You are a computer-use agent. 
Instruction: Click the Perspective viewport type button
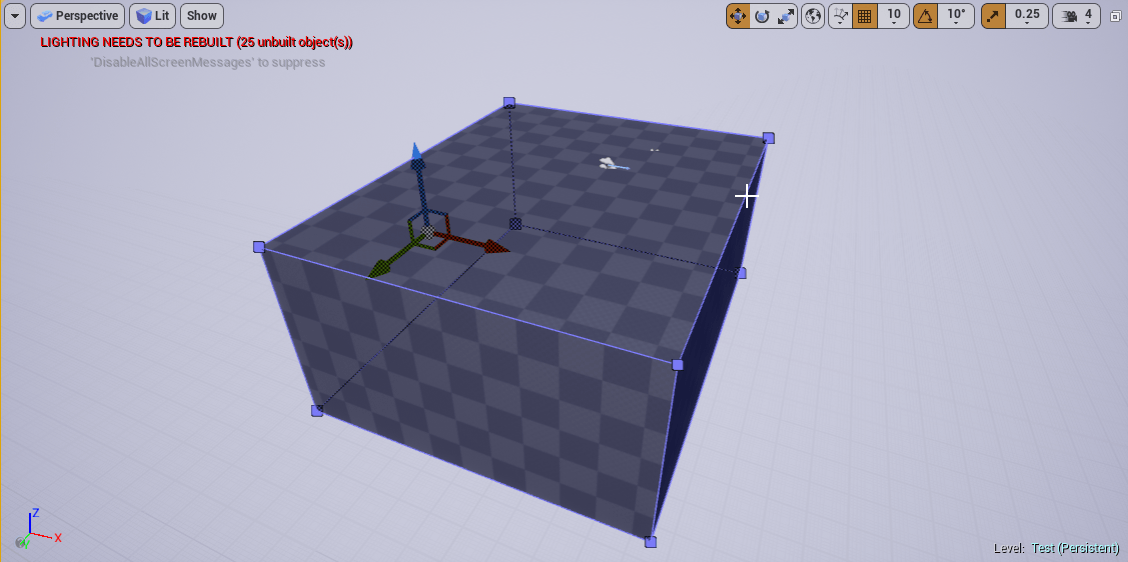[x=77, y=16]
